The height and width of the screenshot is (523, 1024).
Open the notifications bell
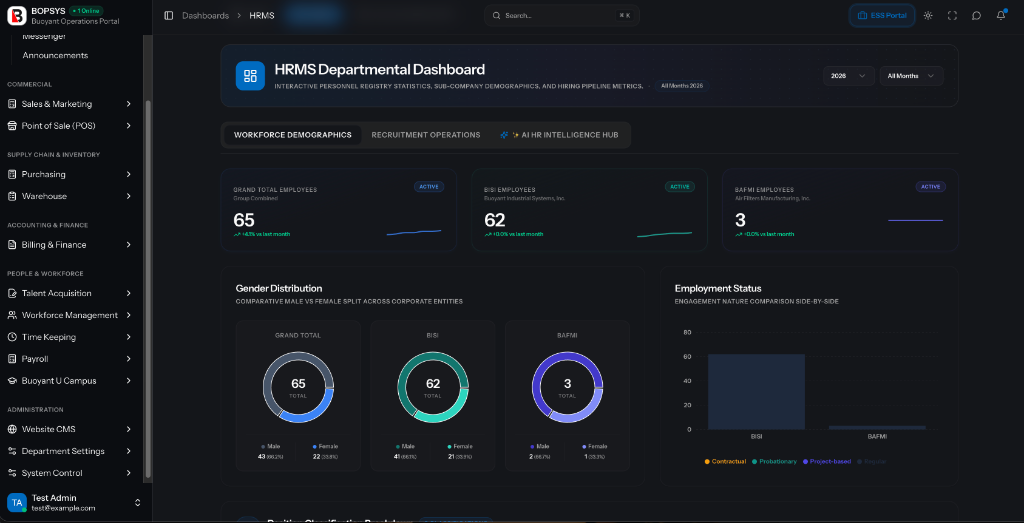tap(1000, 16)
